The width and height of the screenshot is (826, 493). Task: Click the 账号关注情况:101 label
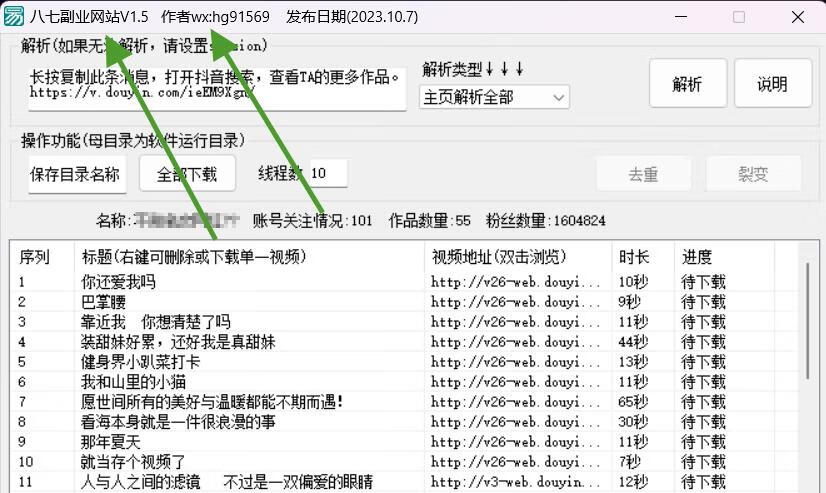click(312, 220)
